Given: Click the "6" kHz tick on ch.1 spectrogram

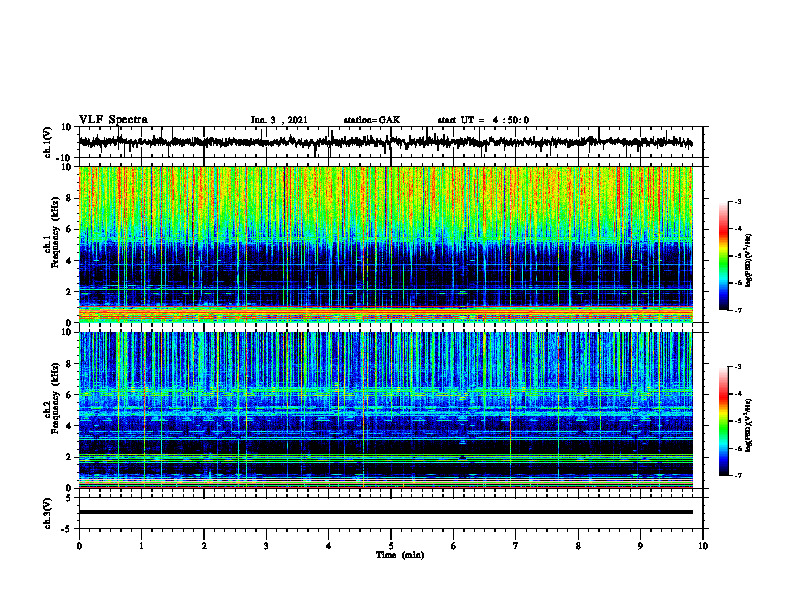Looking at the screenshot, I should point(70,229).
